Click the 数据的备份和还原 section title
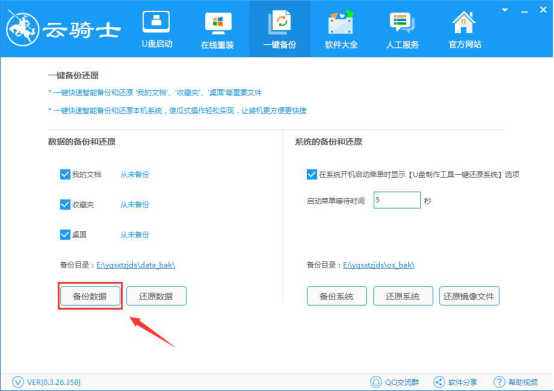 point(82,142)
